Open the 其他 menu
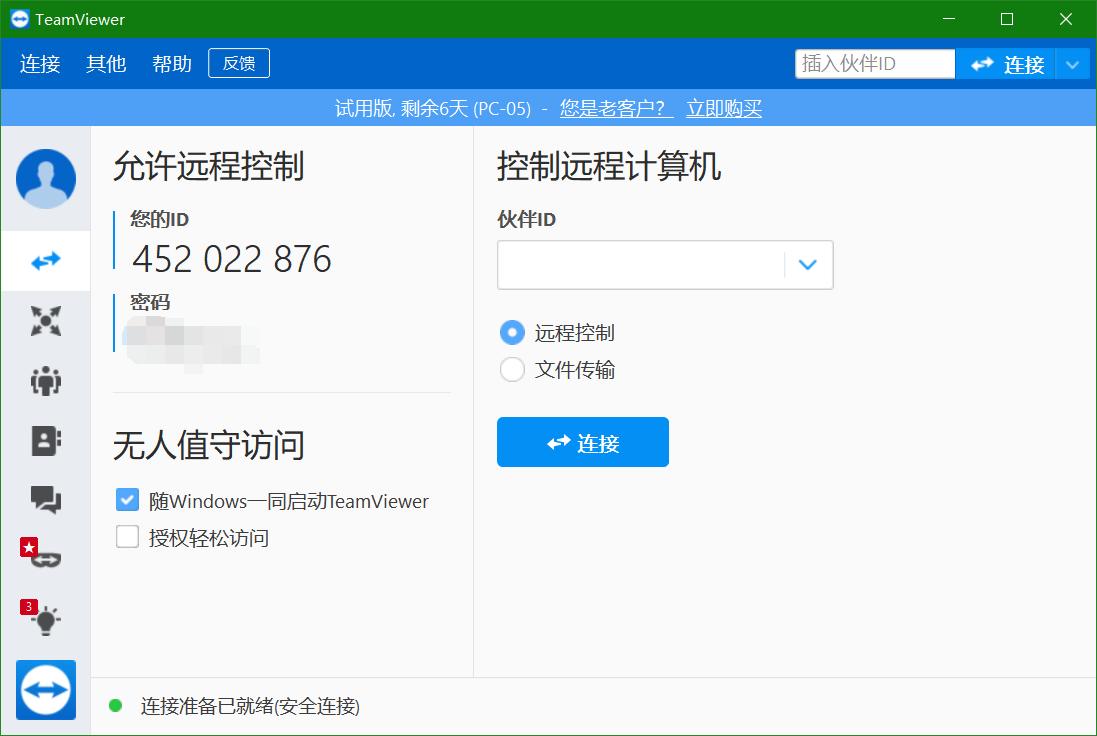 [x=105, y=63]
